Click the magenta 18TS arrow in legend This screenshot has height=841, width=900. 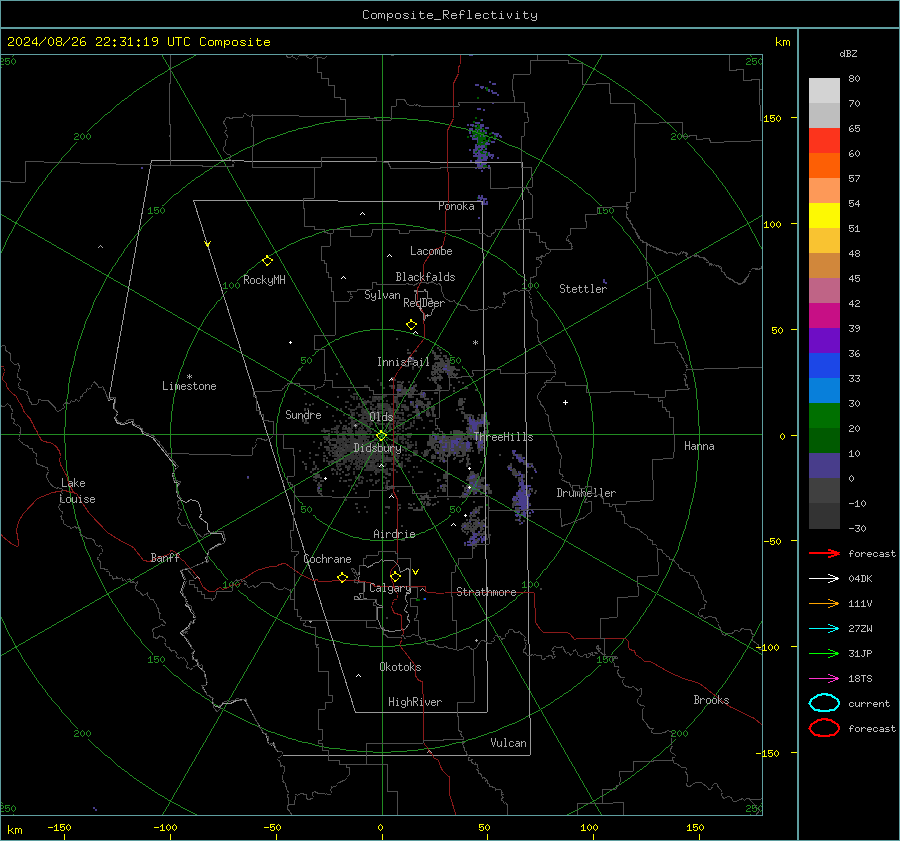coord(824,679)
